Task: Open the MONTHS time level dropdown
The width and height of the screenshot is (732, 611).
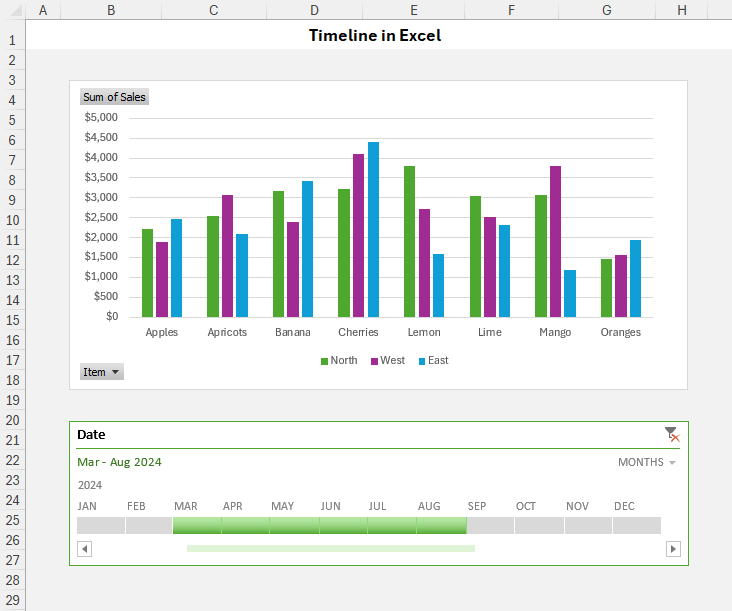Action: (x=647, y=462)
